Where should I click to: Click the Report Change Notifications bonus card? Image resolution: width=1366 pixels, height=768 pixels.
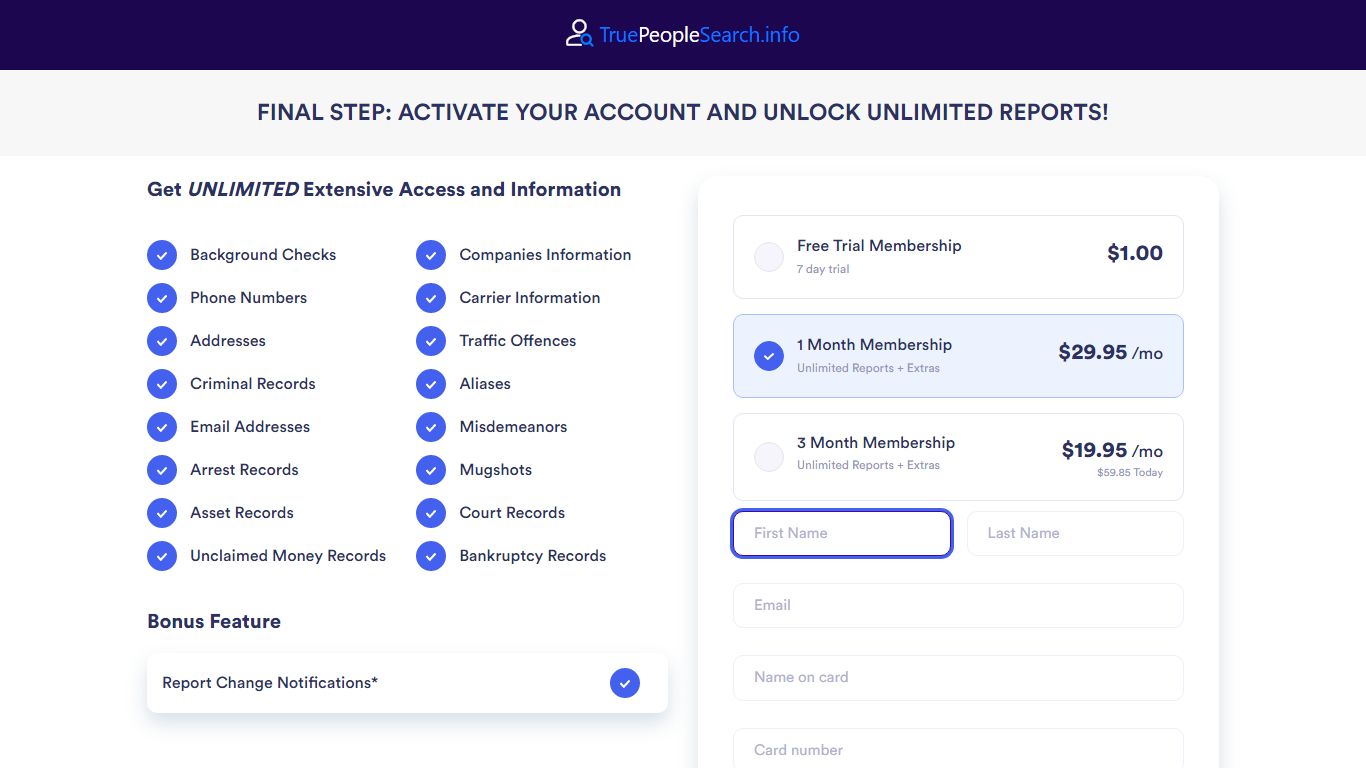407,683
